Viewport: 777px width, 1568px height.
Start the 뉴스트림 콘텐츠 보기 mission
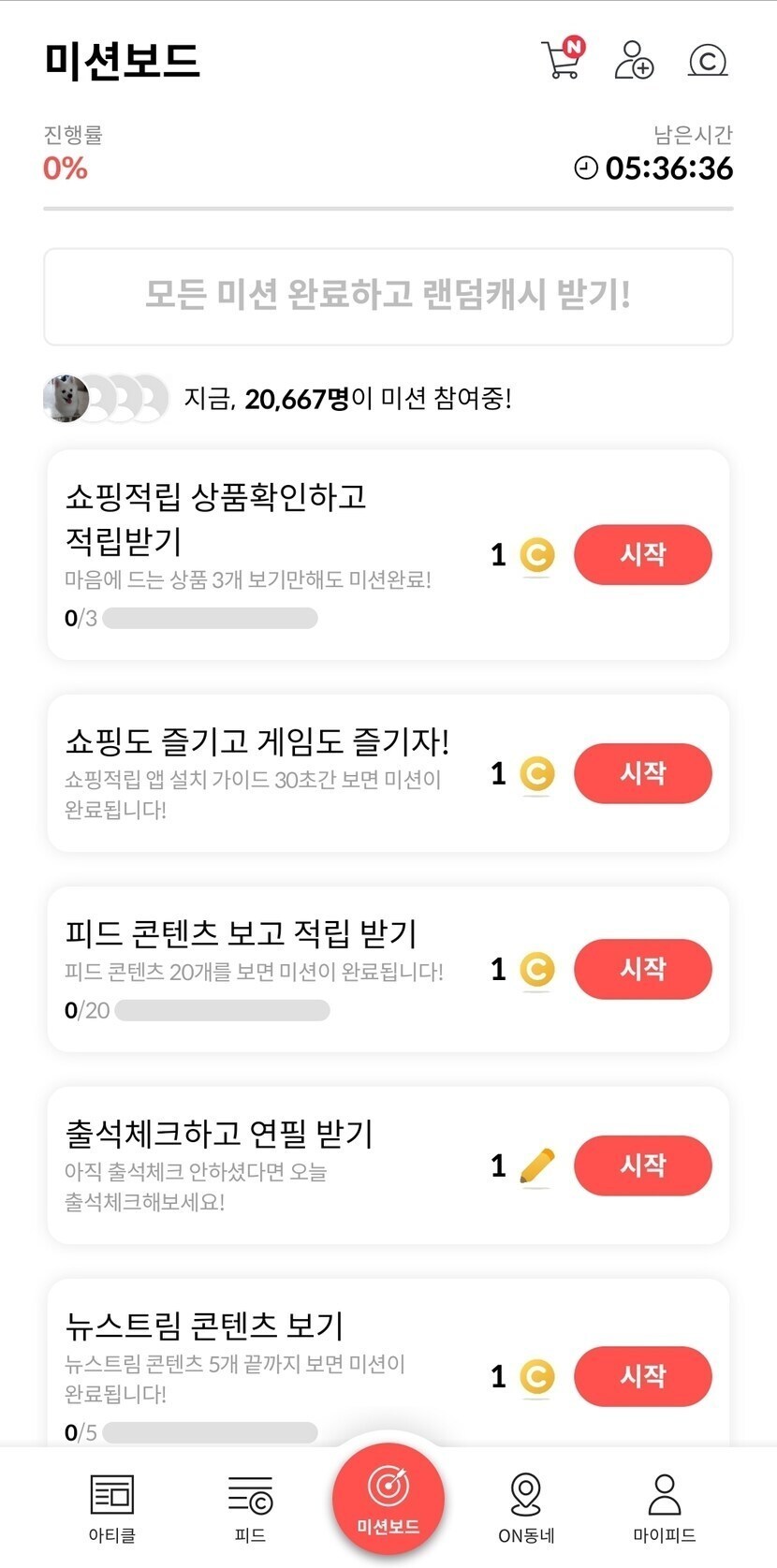tap(642, 1376)
